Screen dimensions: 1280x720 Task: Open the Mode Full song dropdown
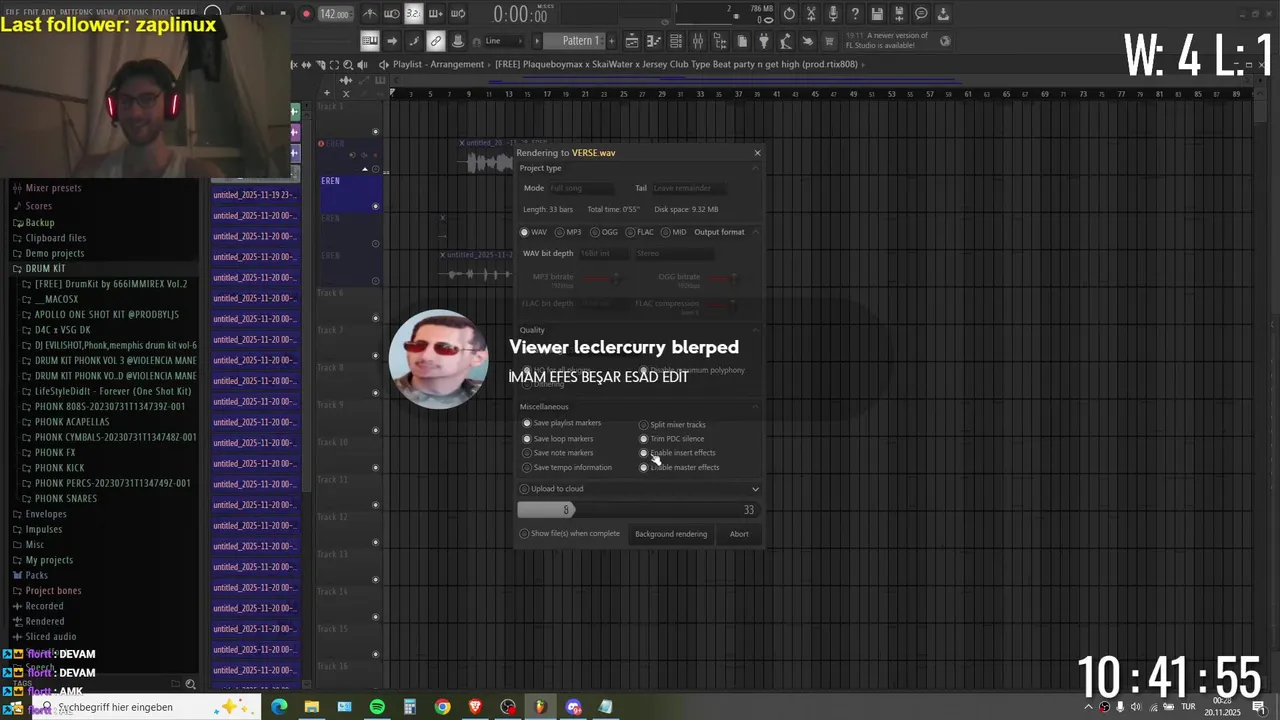581,188
